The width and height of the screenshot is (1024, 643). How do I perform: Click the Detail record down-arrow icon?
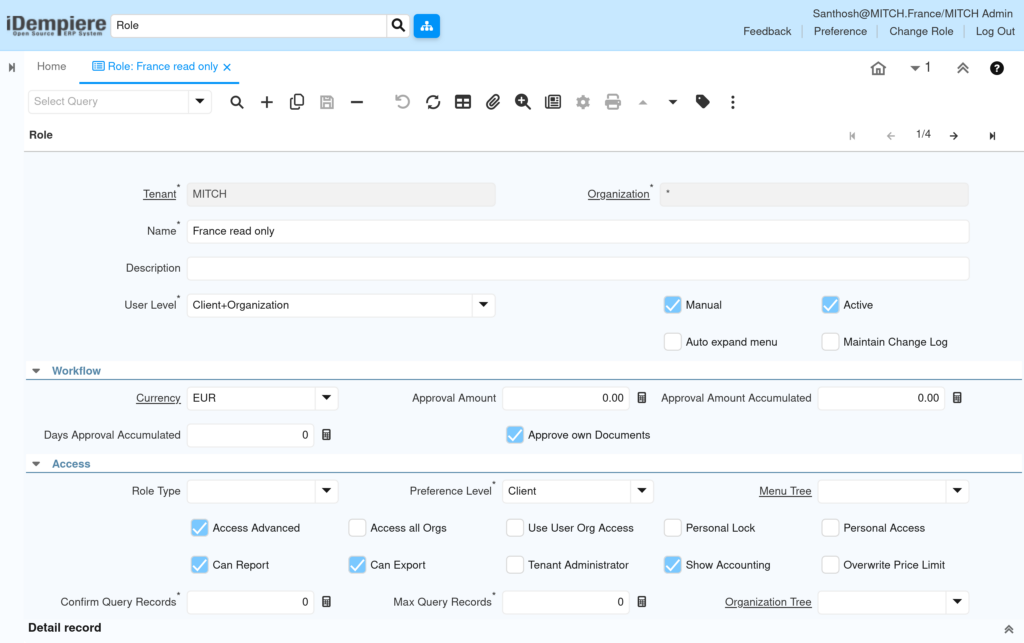(x=673, y=102)
